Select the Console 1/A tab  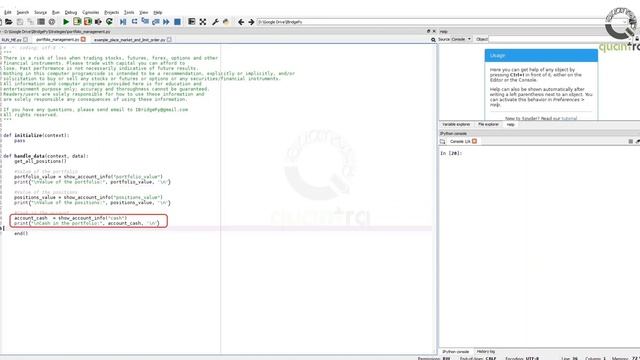(x=460, y=141)
